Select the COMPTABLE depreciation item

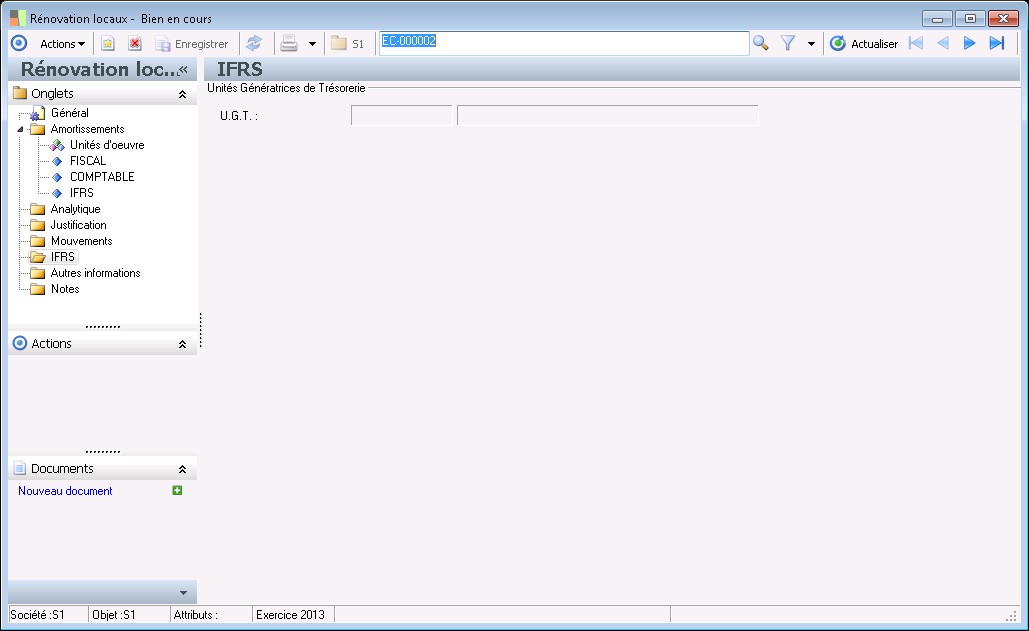102,177
